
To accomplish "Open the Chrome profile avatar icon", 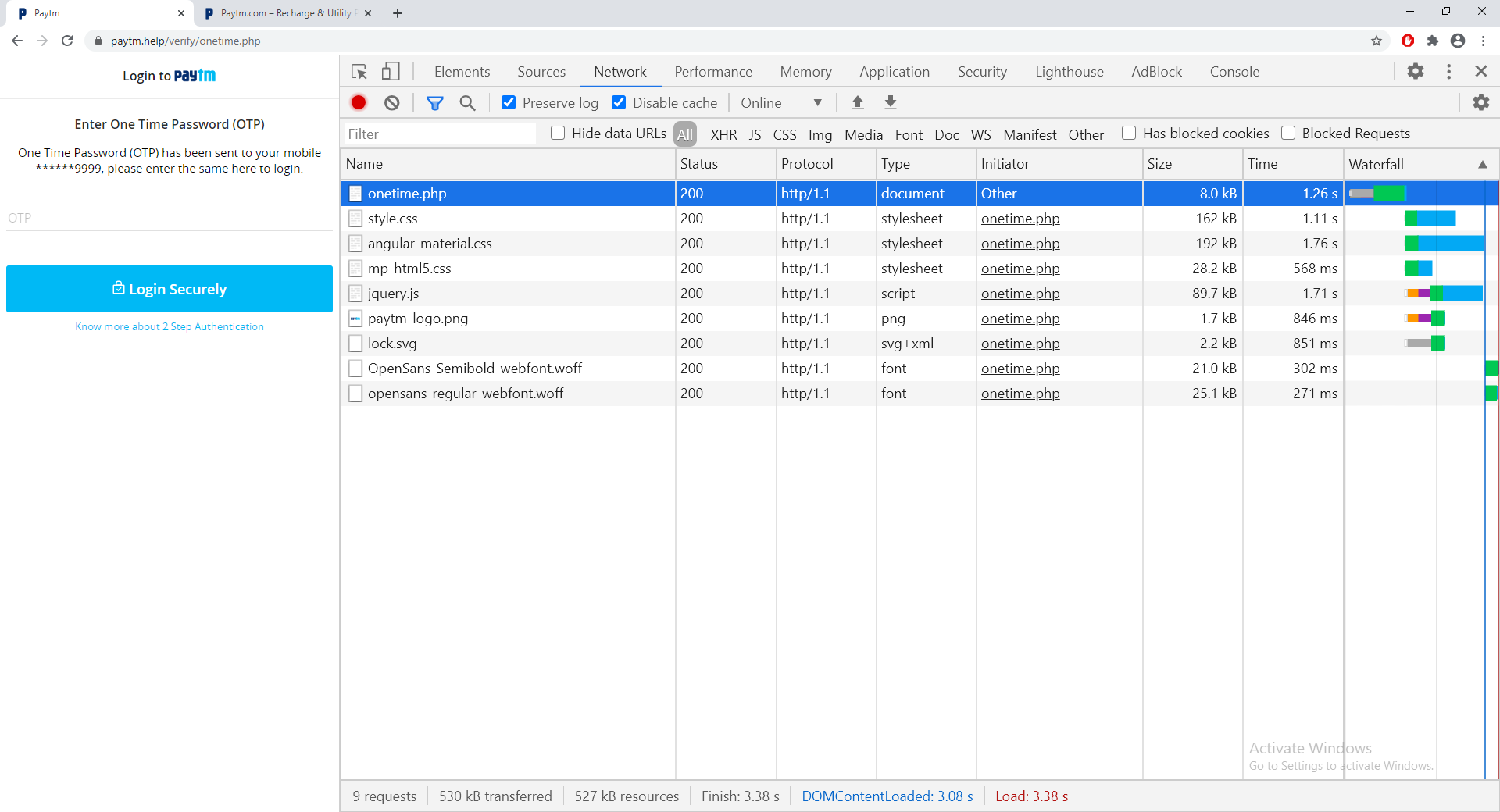I will coord(1458,41).
